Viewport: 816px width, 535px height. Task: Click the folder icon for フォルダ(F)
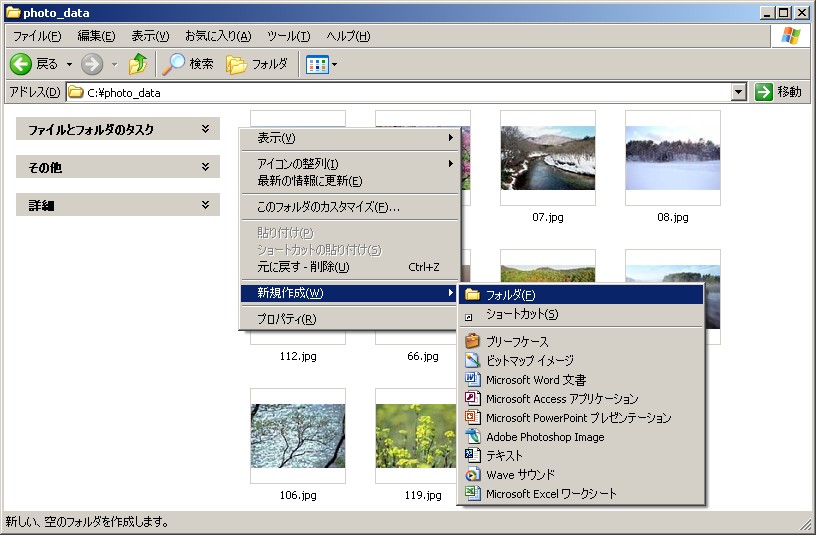[472, 295]
